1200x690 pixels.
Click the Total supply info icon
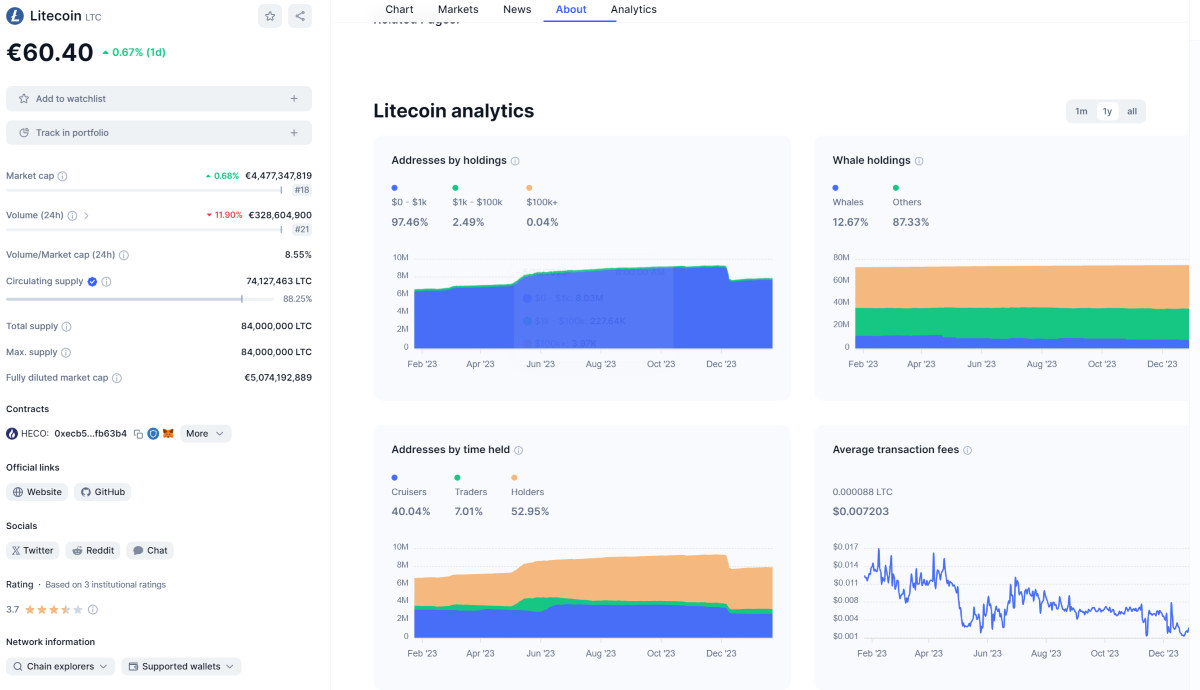click(x=67, y=327)
